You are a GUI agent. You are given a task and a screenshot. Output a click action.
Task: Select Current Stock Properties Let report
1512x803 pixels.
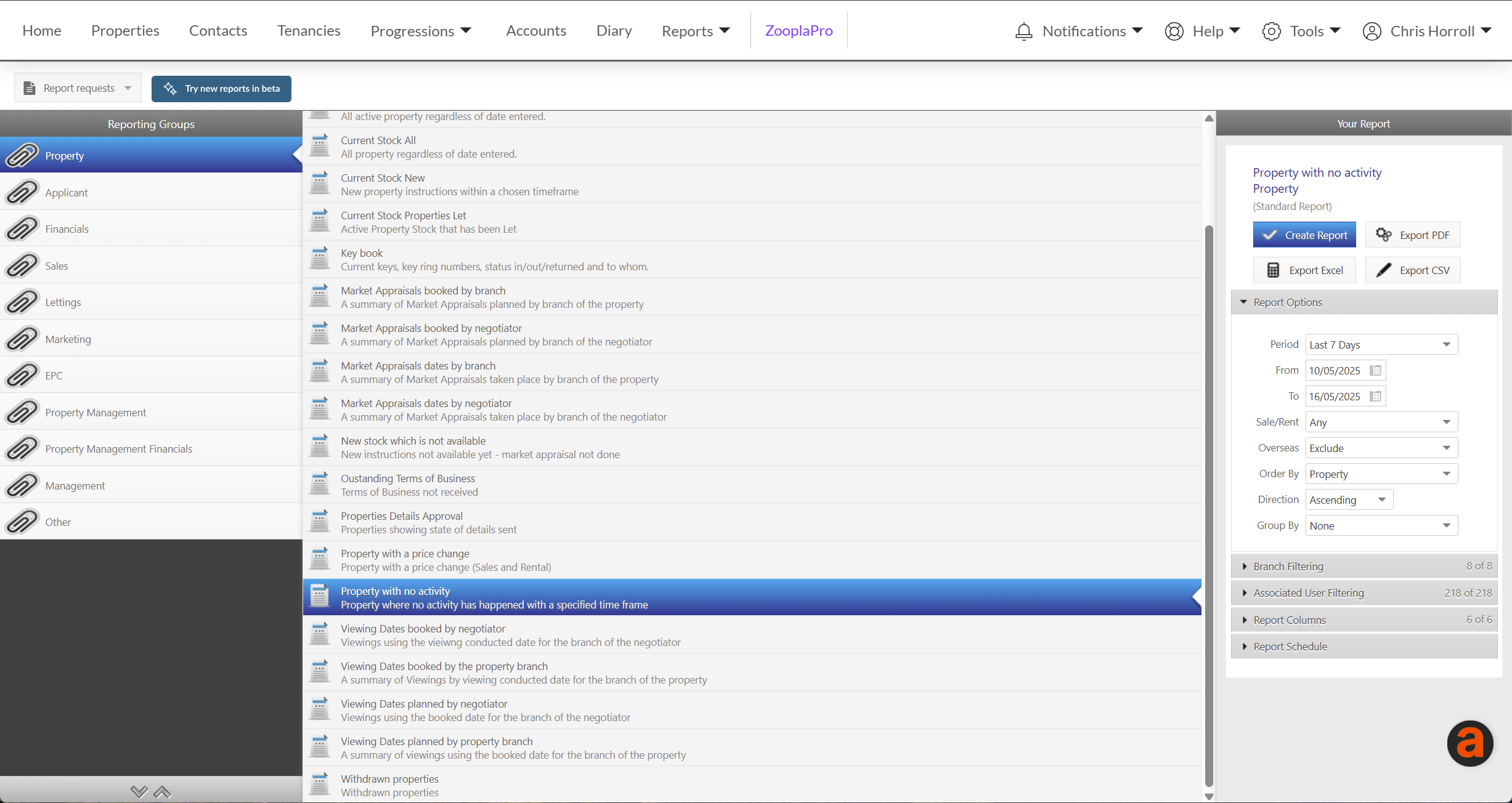click(x=752, y=222)
